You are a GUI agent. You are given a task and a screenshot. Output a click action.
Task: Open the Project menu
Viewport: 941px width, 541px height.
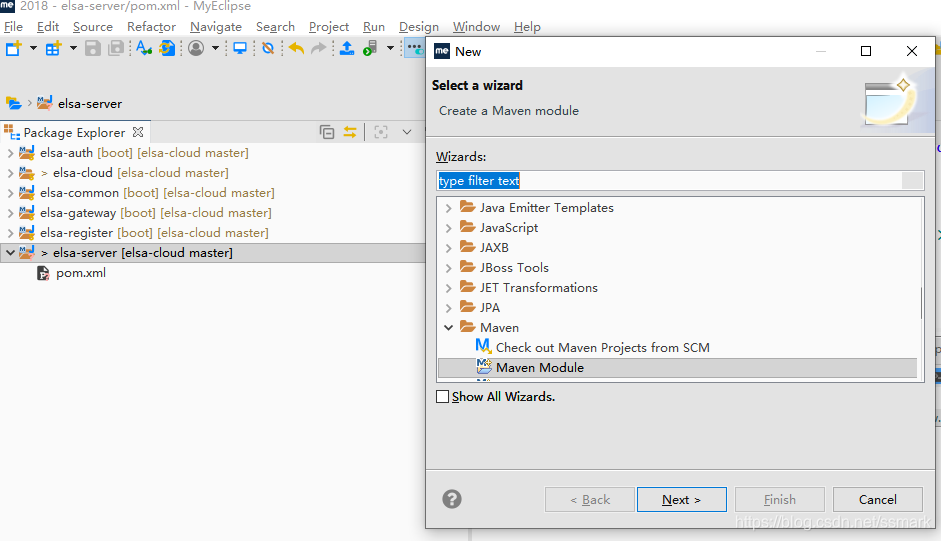pyautogui.click(x=329, y=26)
